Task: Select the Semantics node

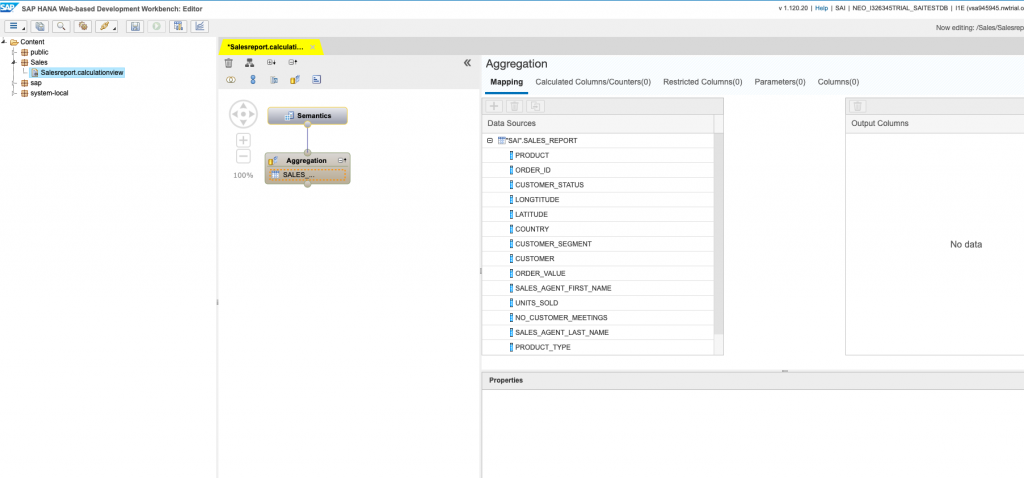Action: coord(308,116)
